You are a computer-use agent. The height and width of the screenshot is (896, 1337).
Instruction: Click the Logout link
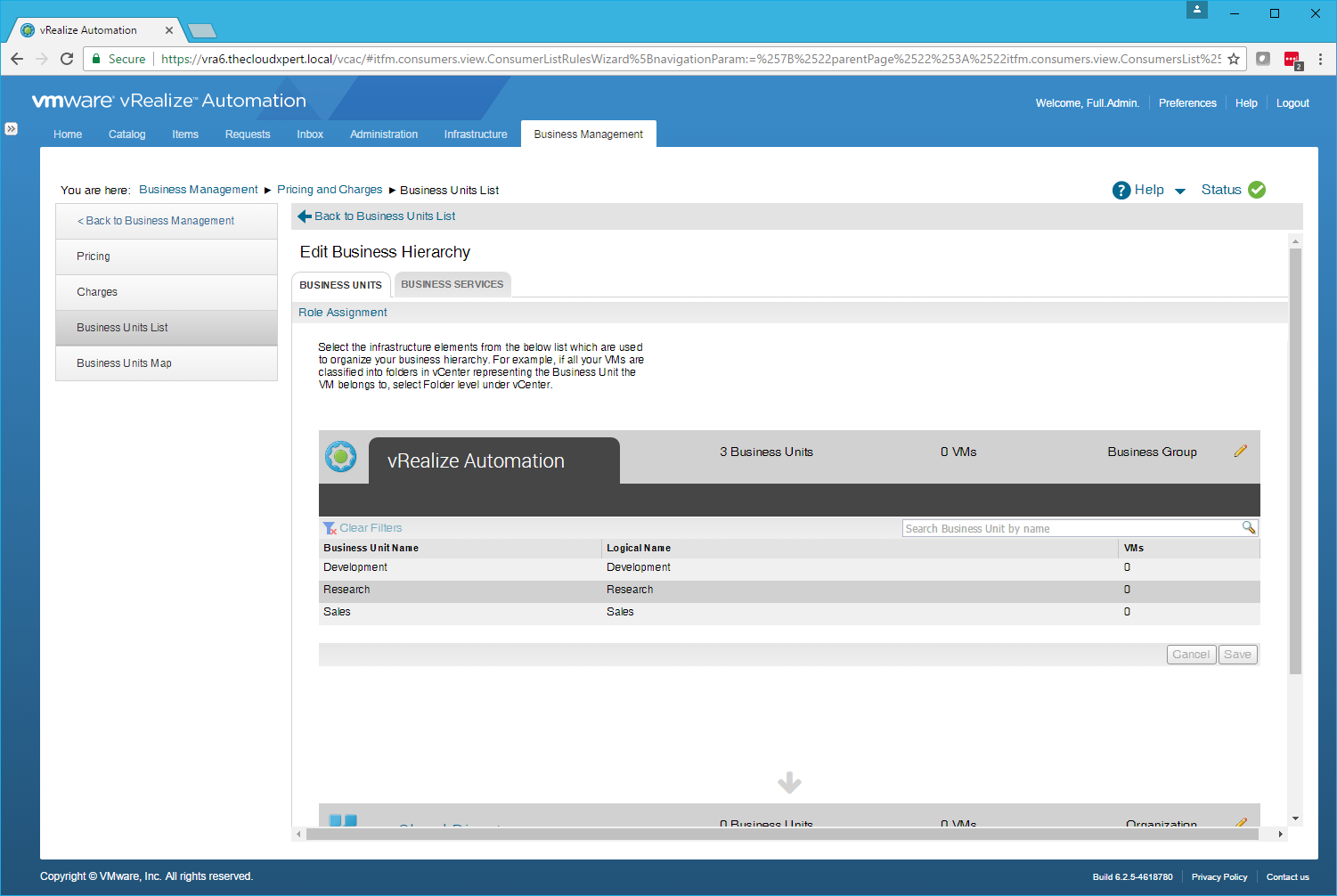[x=1292, y=103]
